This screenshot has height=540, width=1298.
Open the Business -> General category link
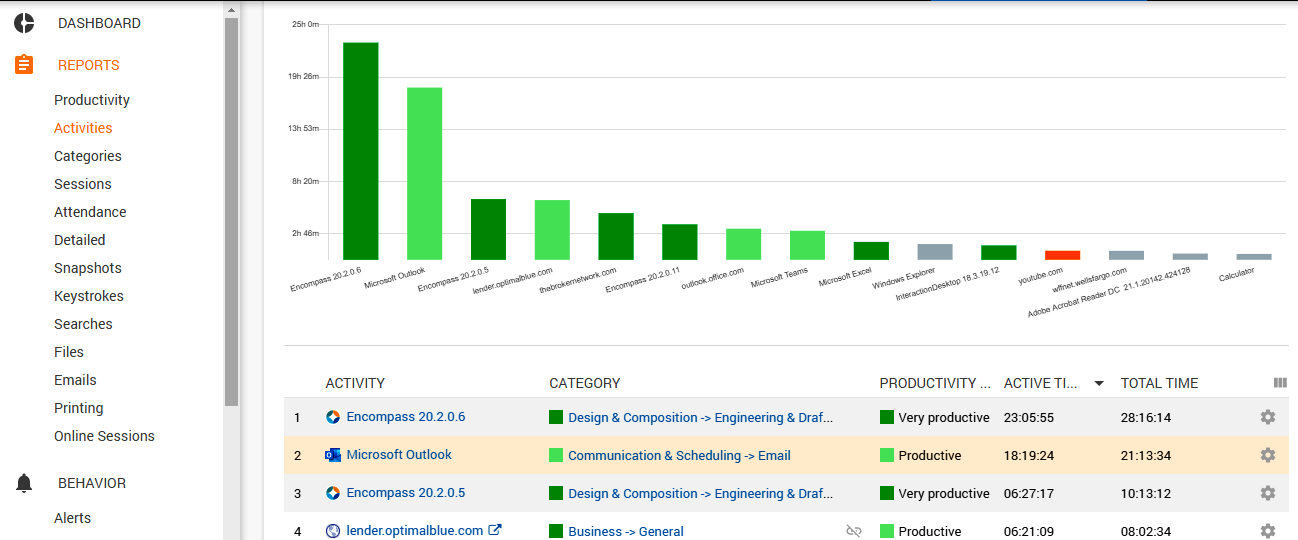click(626, 532)
